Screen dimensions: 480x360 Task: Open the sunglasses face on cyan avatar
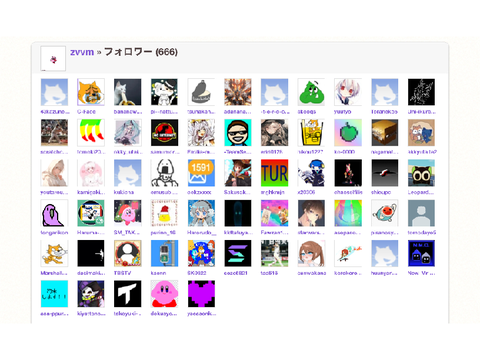pyautogui.click(x=238, y=133)
